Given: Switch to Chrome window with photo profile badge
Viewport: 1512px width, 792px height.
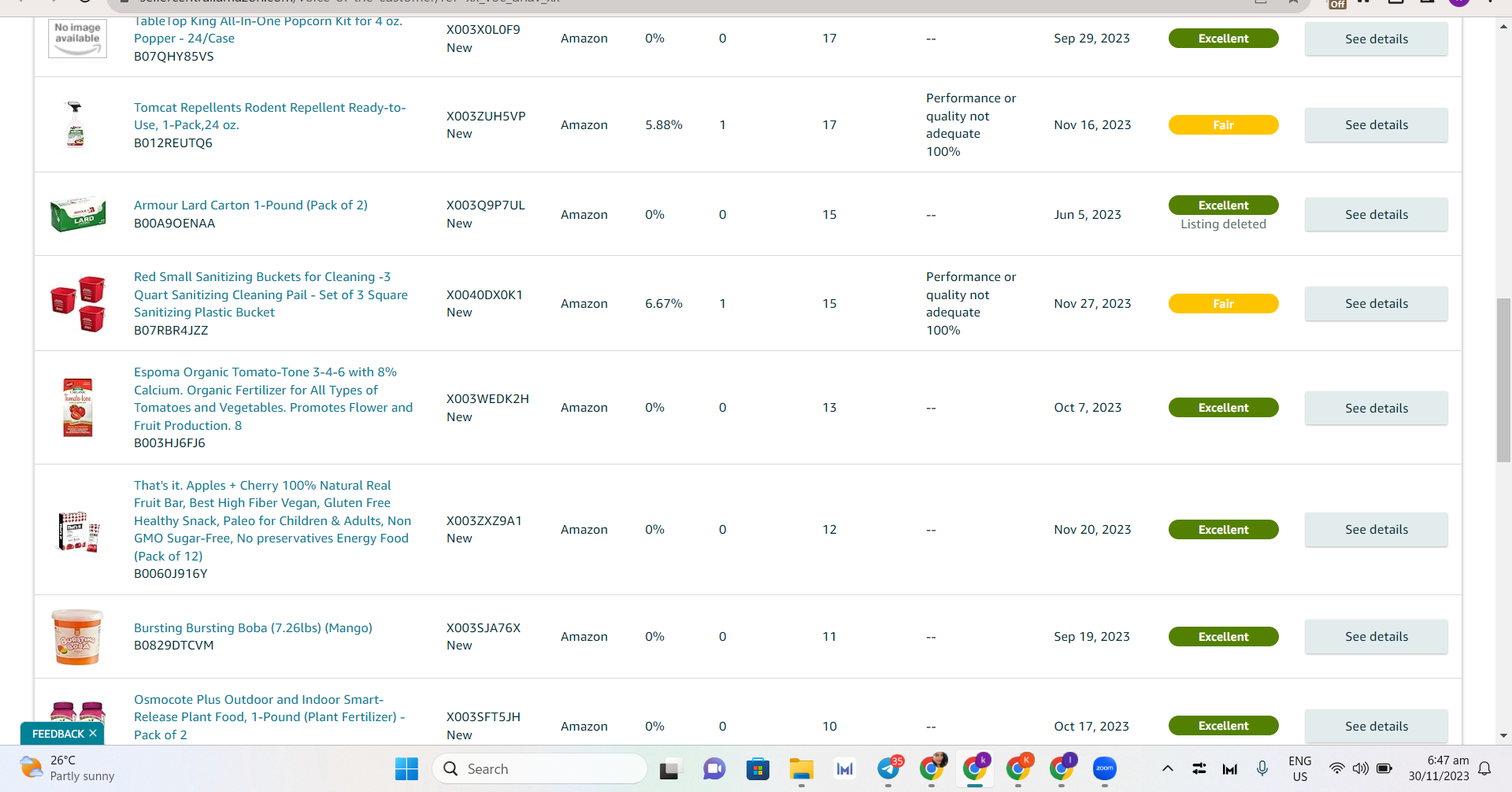Looking at the screenshot, I should pyautogui.click(x=932, y=768).
